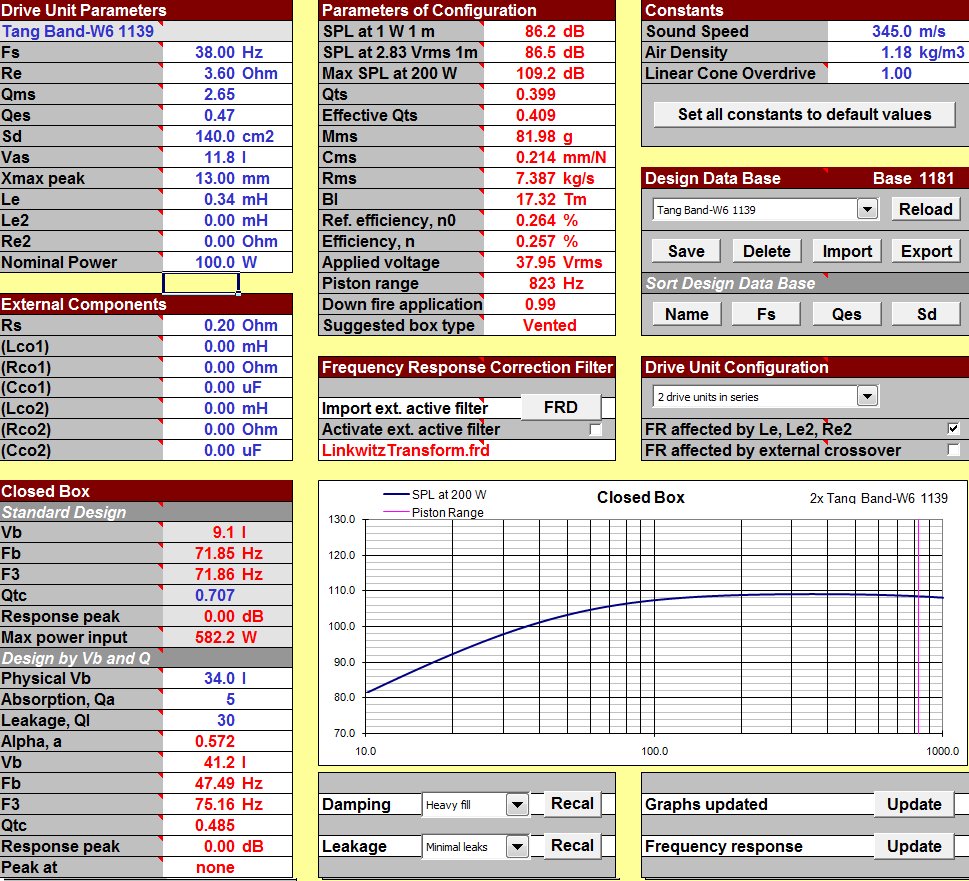This screenshot has width=969, height=881.
Task: Sort database by Name
Action: [x=686, y=314]
